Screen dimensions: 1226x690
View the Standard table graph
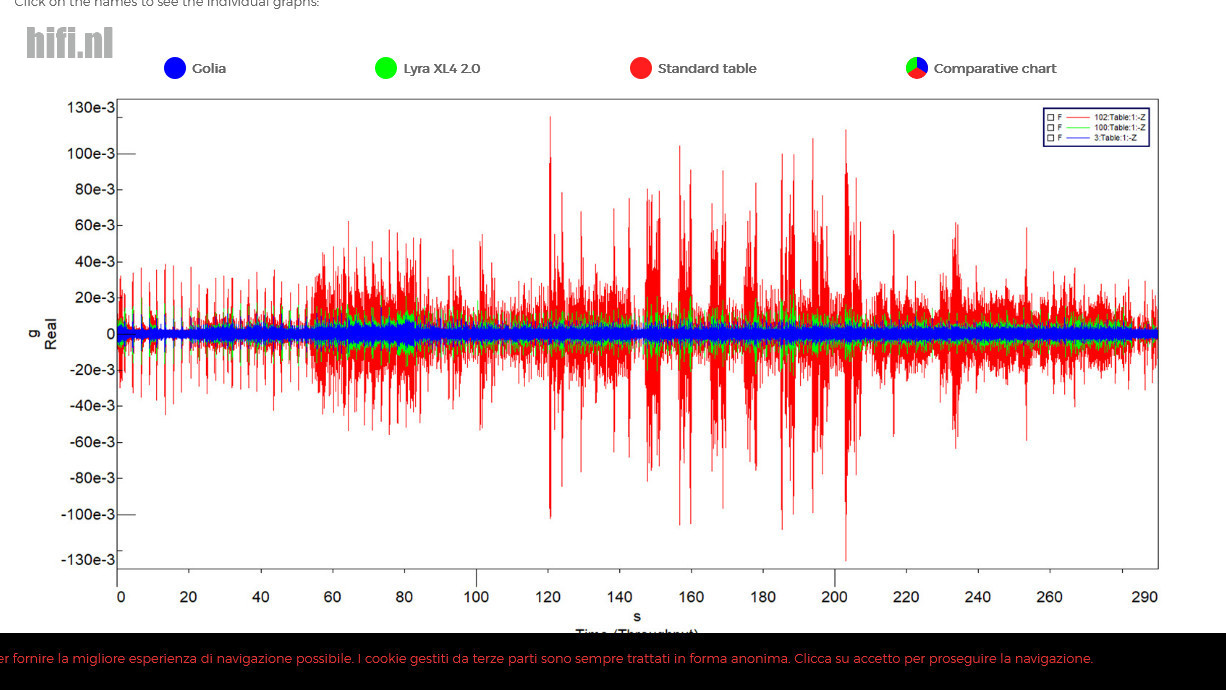(x=707, y=69)
